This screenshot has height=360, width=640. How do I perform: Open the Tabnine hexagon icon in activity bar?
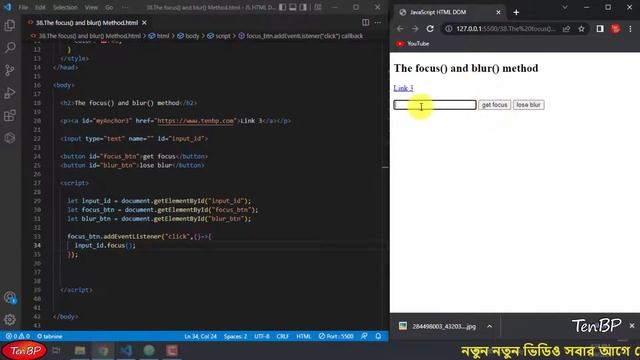[10, 138]
